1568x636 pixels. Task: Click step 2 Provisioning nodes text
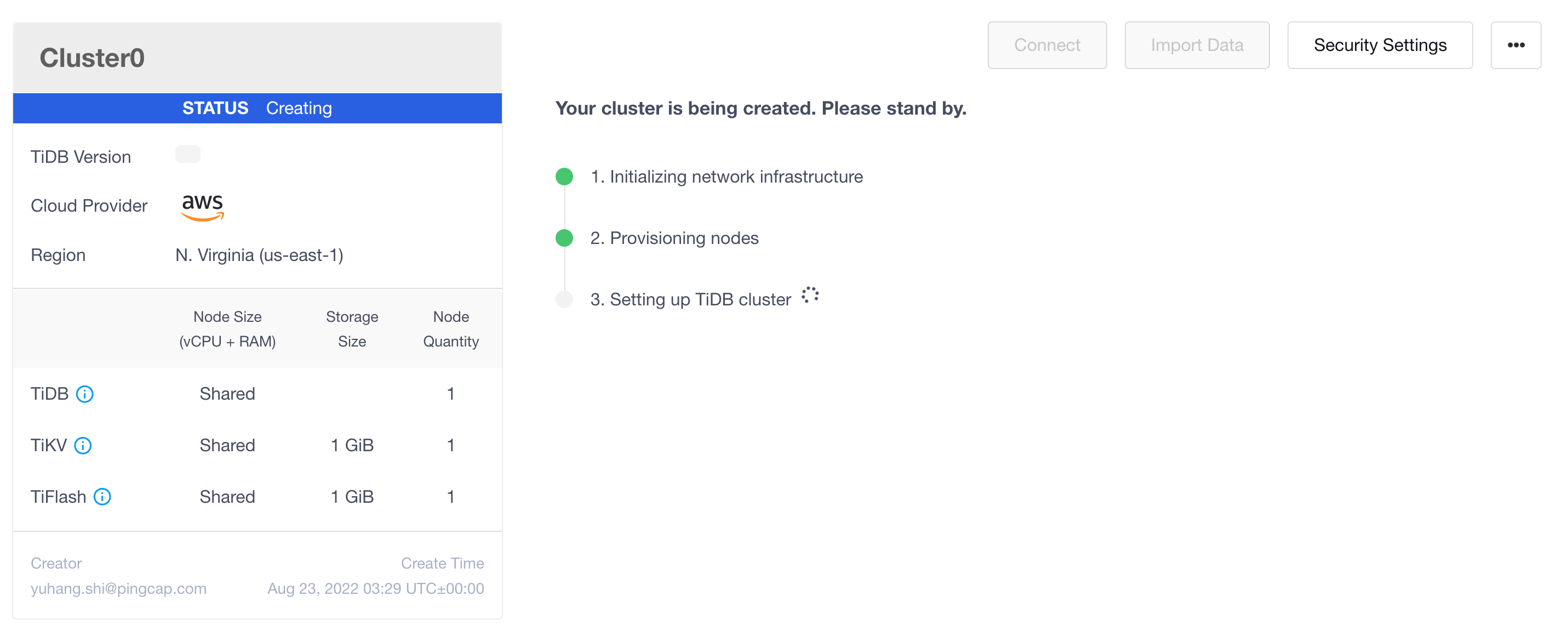pos(674,238)
